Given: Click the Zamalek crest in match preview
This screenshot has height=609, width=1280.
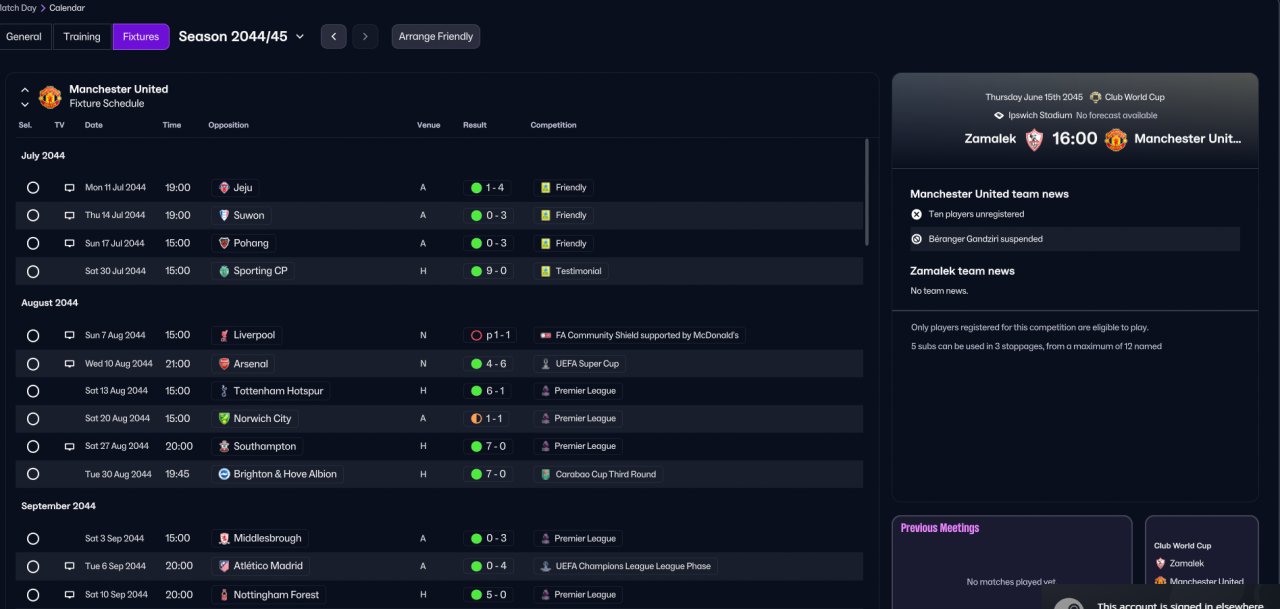Looking at the screenshot, I should 1034,139.
